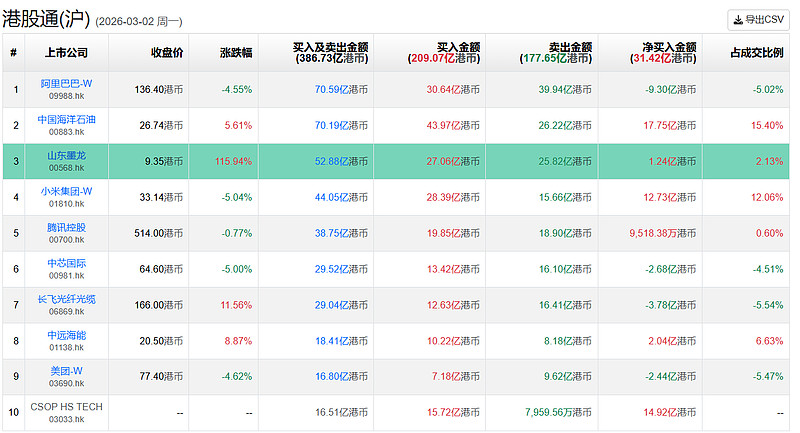
Task: Sort by 收盘价 column header
Action: point(166,52)
